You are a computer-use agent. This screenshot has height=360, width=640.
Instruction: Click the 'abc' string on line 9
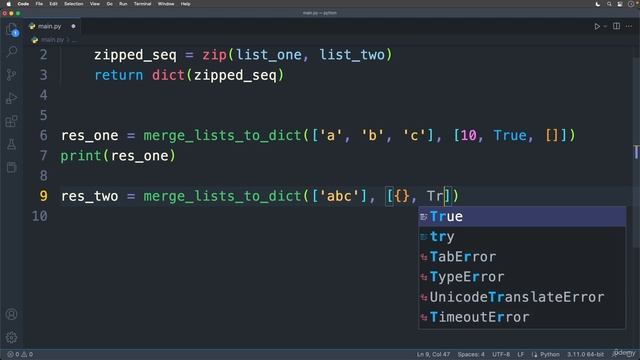(x=340, y=196)
